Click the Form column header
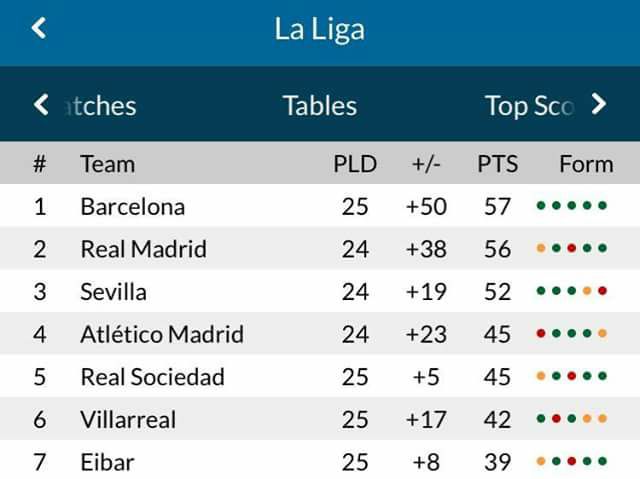Image resolution: width=640 pixels, height=479 pixels. click(x=586, y=164)
